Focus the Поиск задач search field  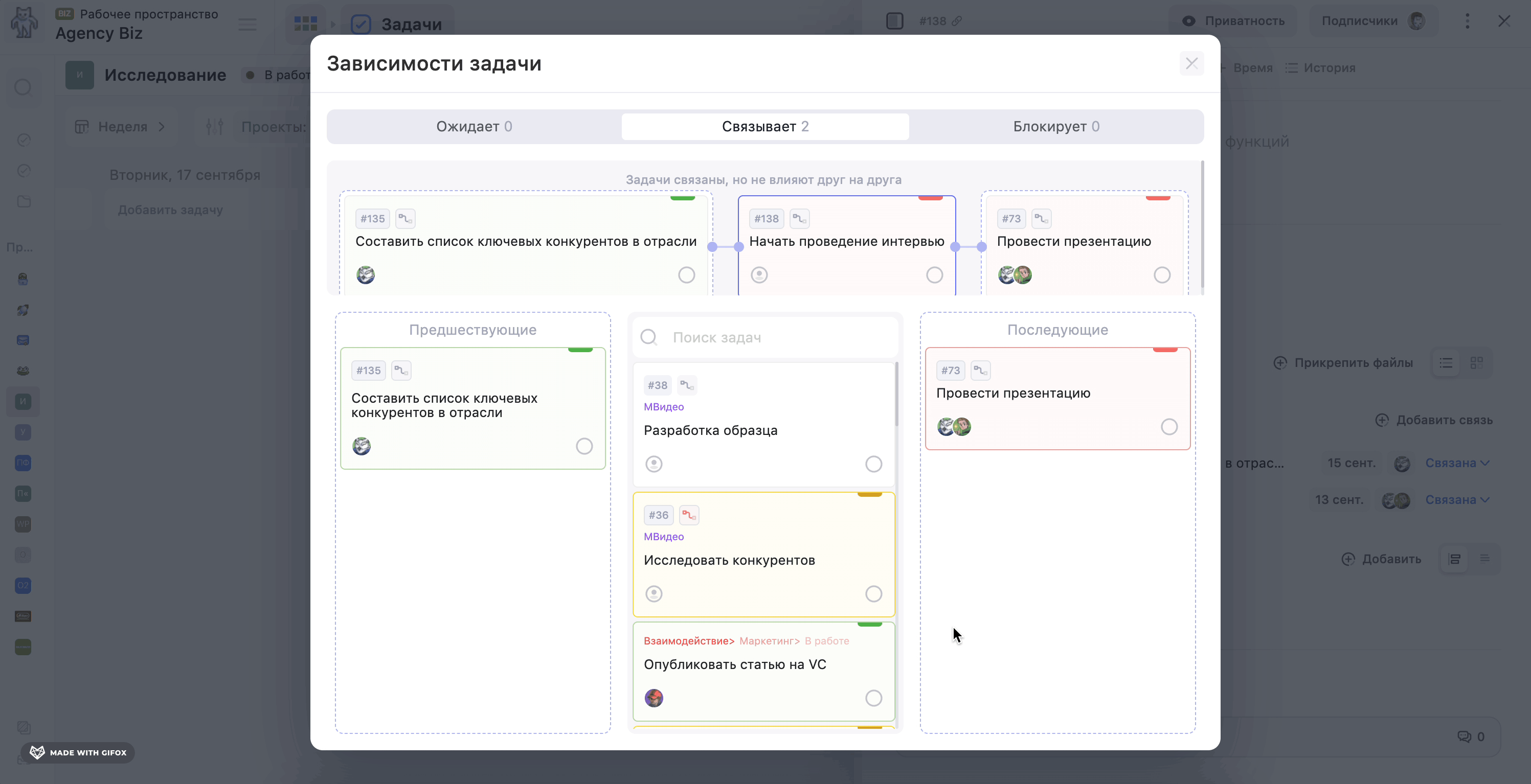point(765,337)
